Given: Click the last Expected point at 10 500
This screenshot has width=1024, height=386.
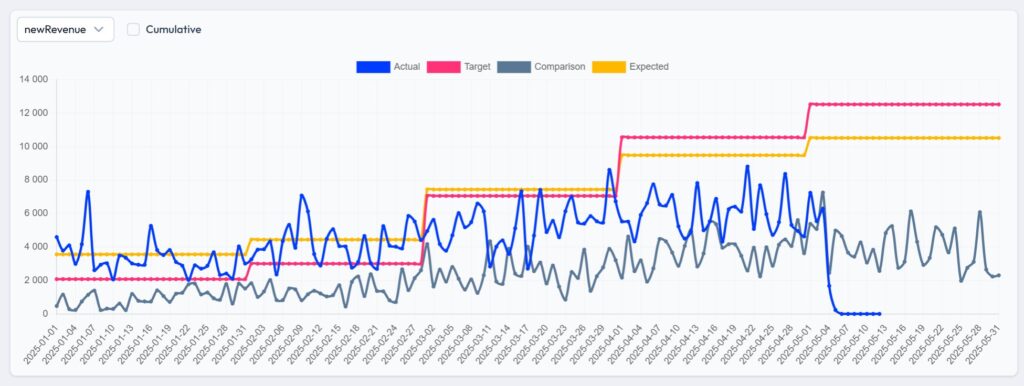Looking at the screenshot, I should click(x=999, y=138).
